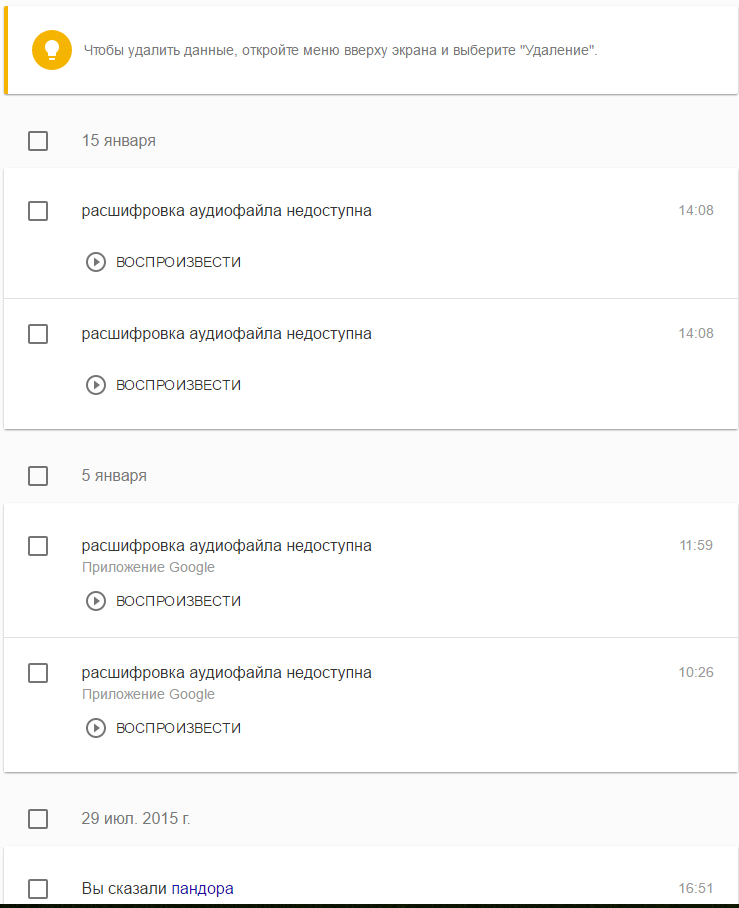This screenshot has height=908, width=739.
Task: Check the first 14:08 entry checkbox
Action: click(x=38, y=211)
